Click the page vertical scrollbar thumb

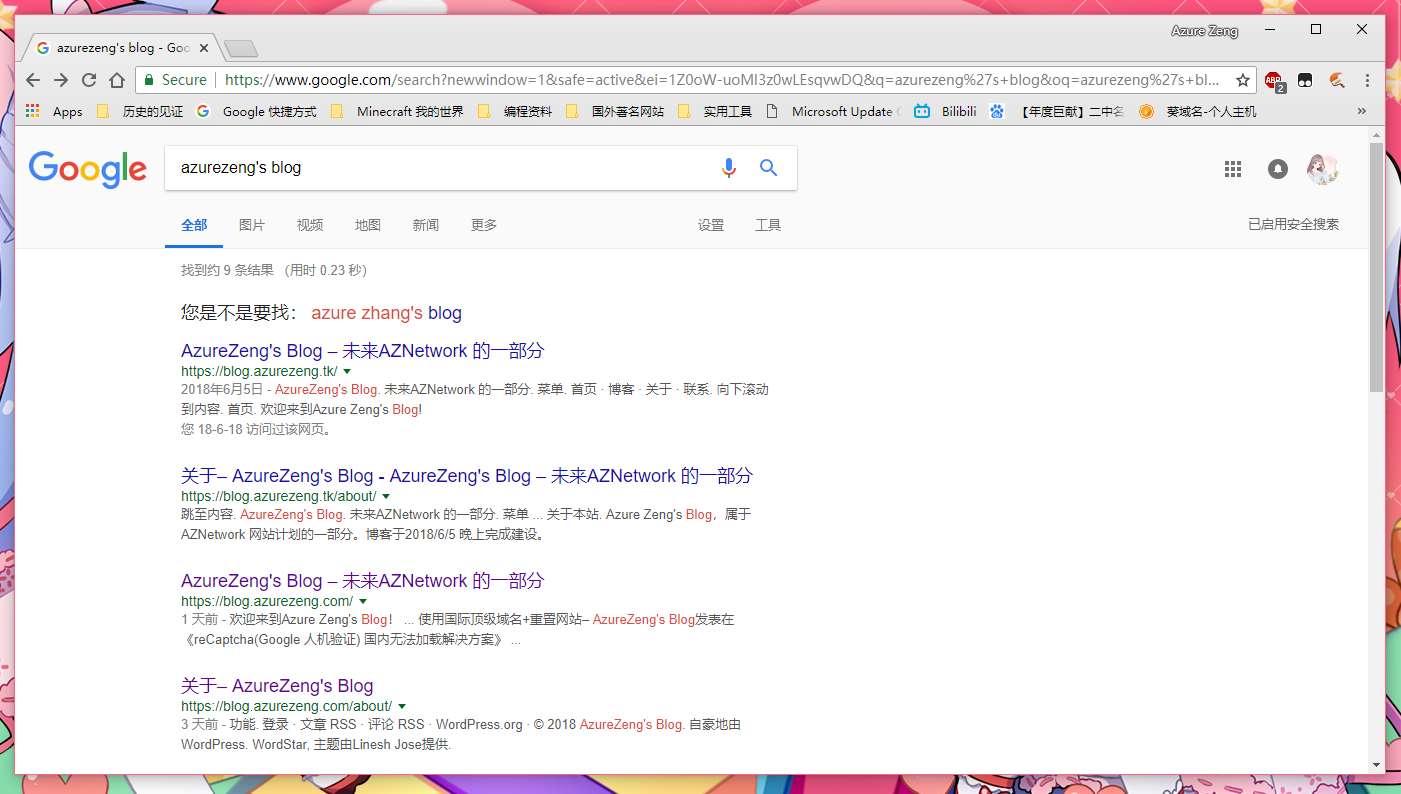[1377, 266]
